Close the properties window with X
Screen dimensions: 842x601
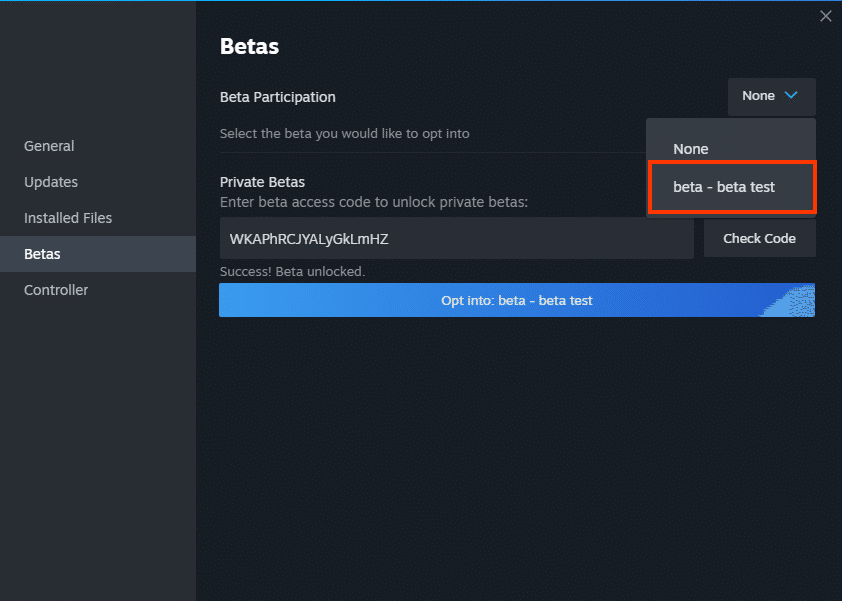pos(825,16)
